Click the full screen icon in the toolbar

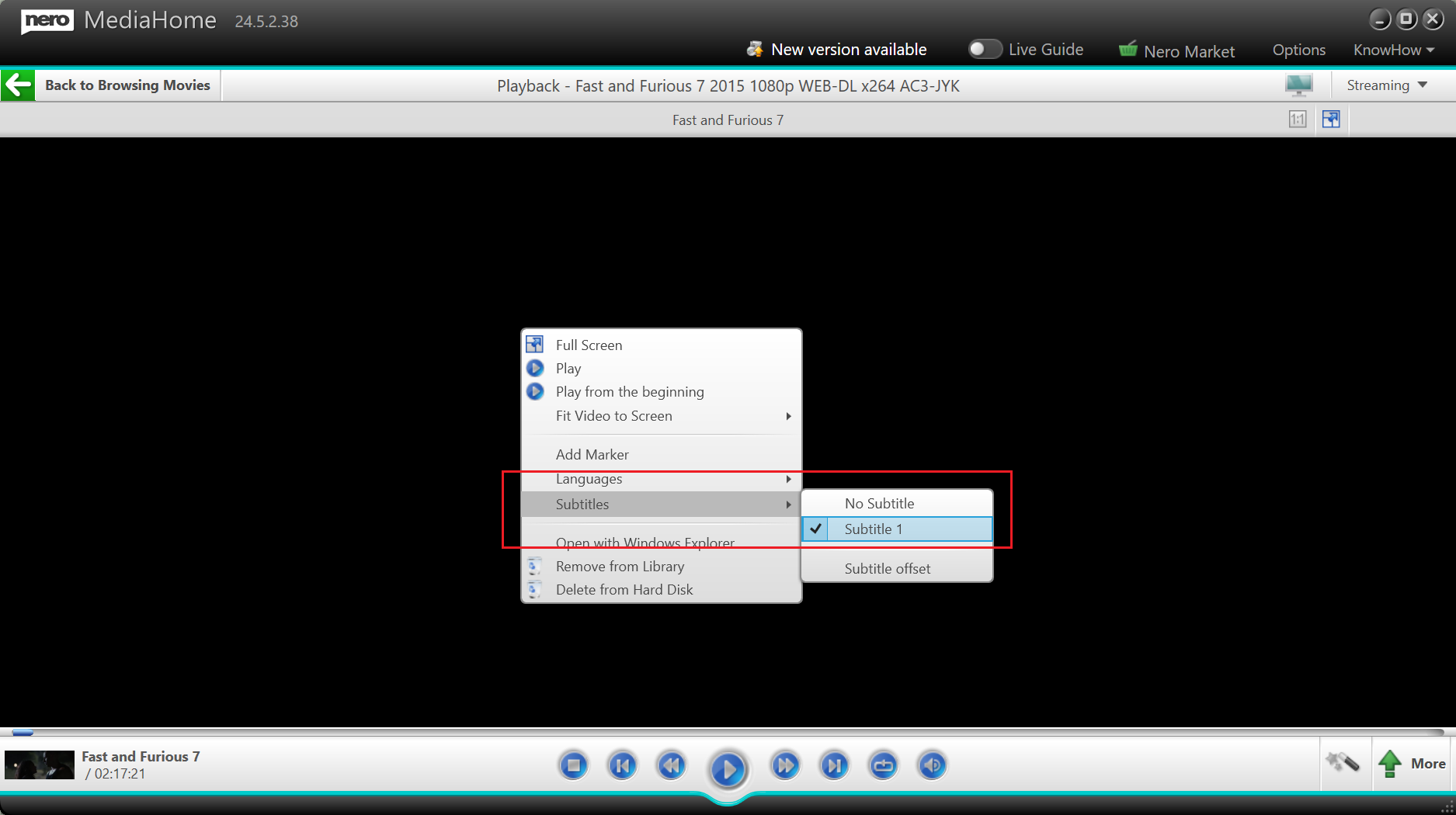(1331, 120)
